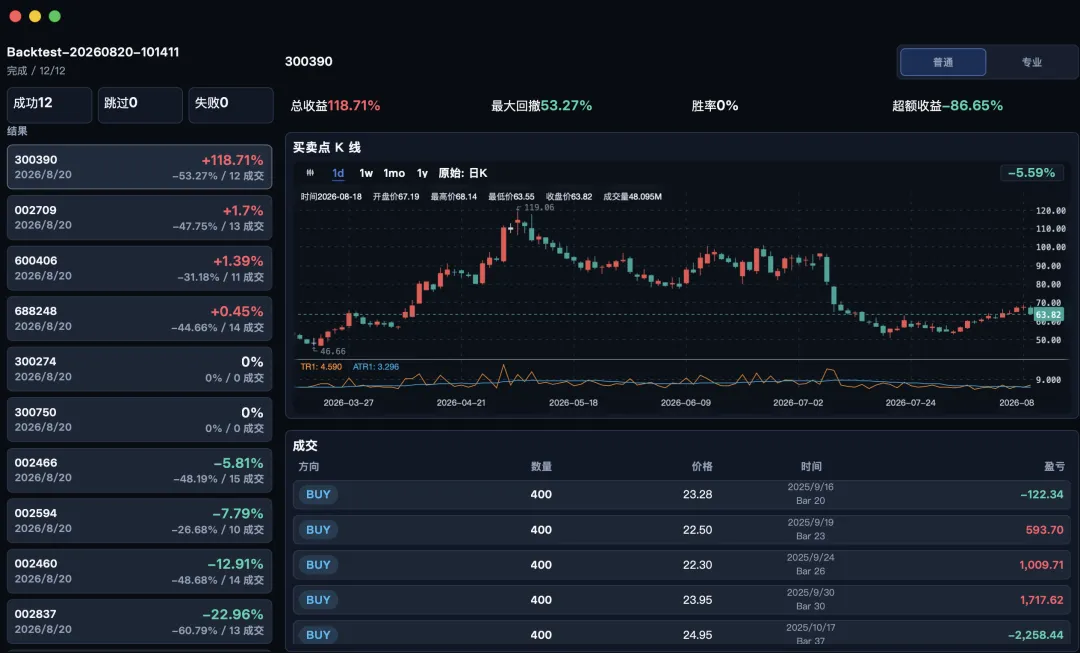Image resolution: width=1080 pixels, height=653 pixels.
Task: Click the 63.82 price marker
Action: click(1048, 315)
